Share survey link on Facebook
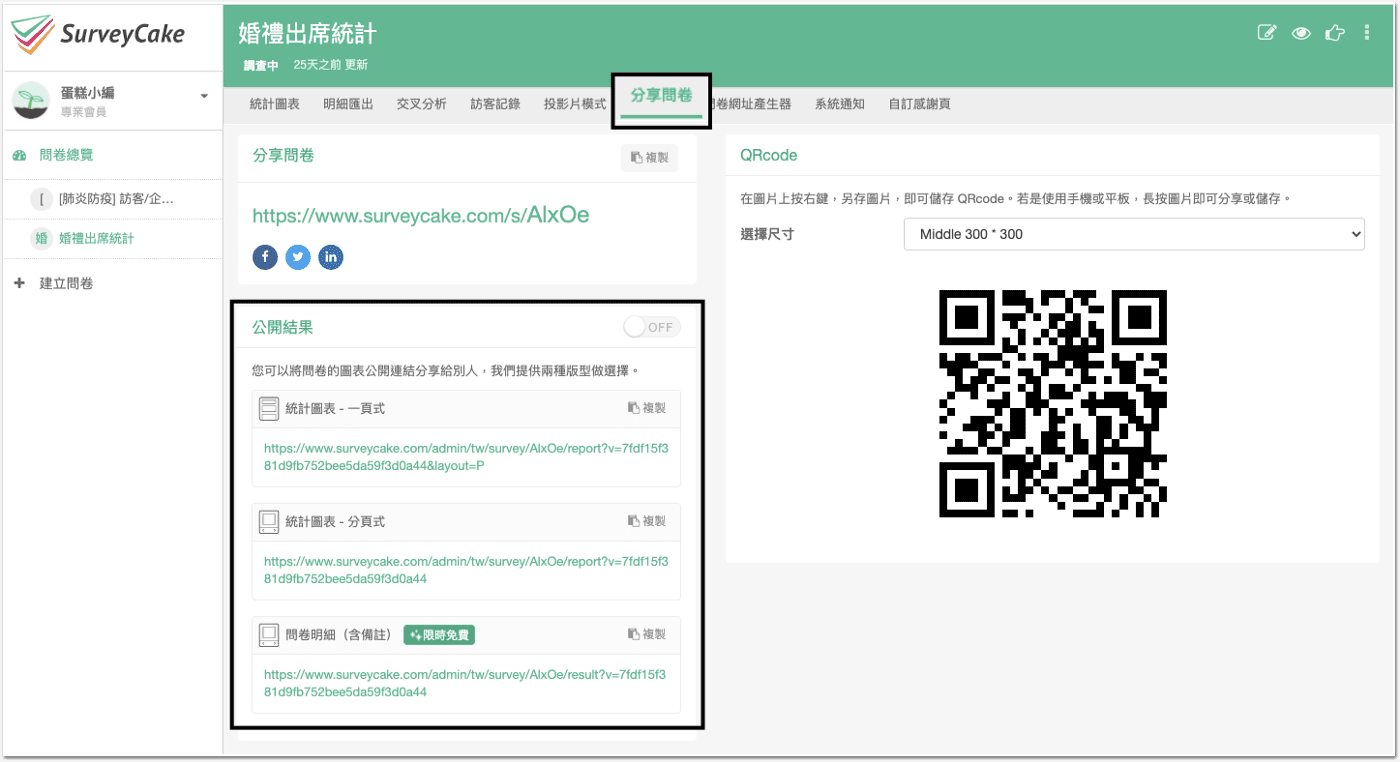This screenshot has width=1400, height=762. 265,257
